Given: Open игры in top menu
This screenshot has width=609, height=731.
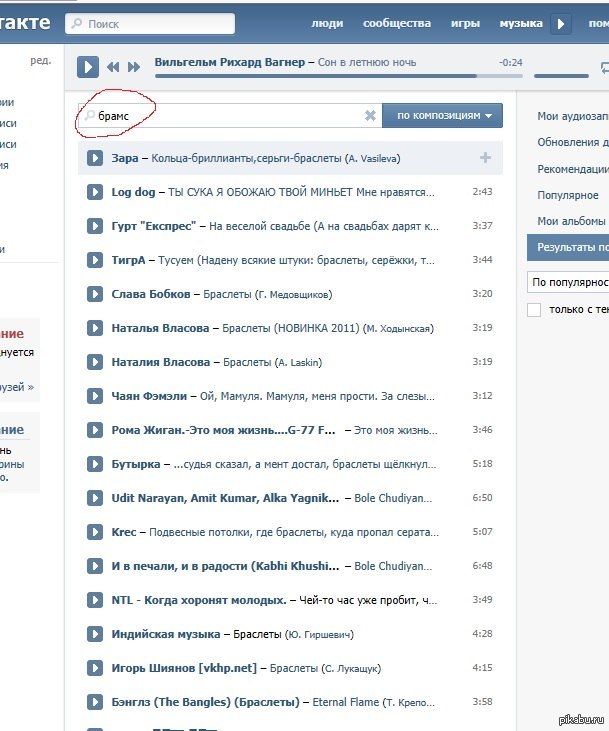Looking at the screenshot, I should [465, 23].
